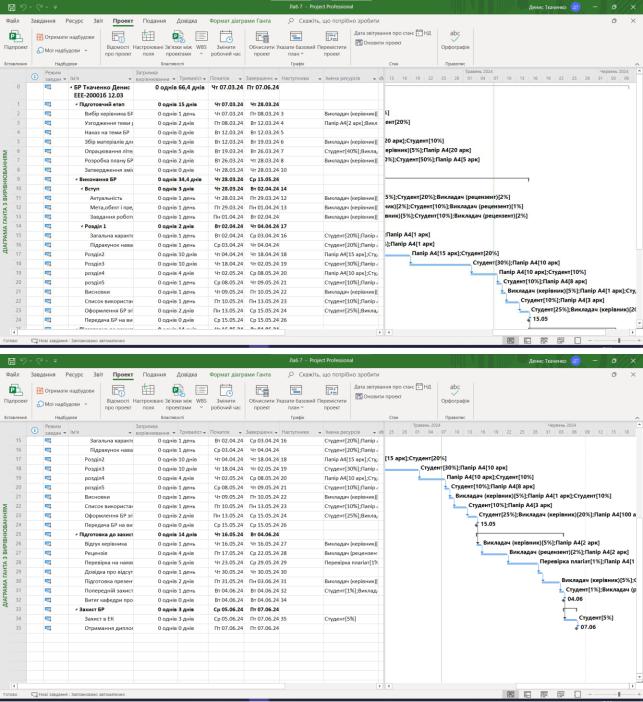Save the project in the upper window title bar
Screen dimensions: 643x702
click(x=12, y=7)
